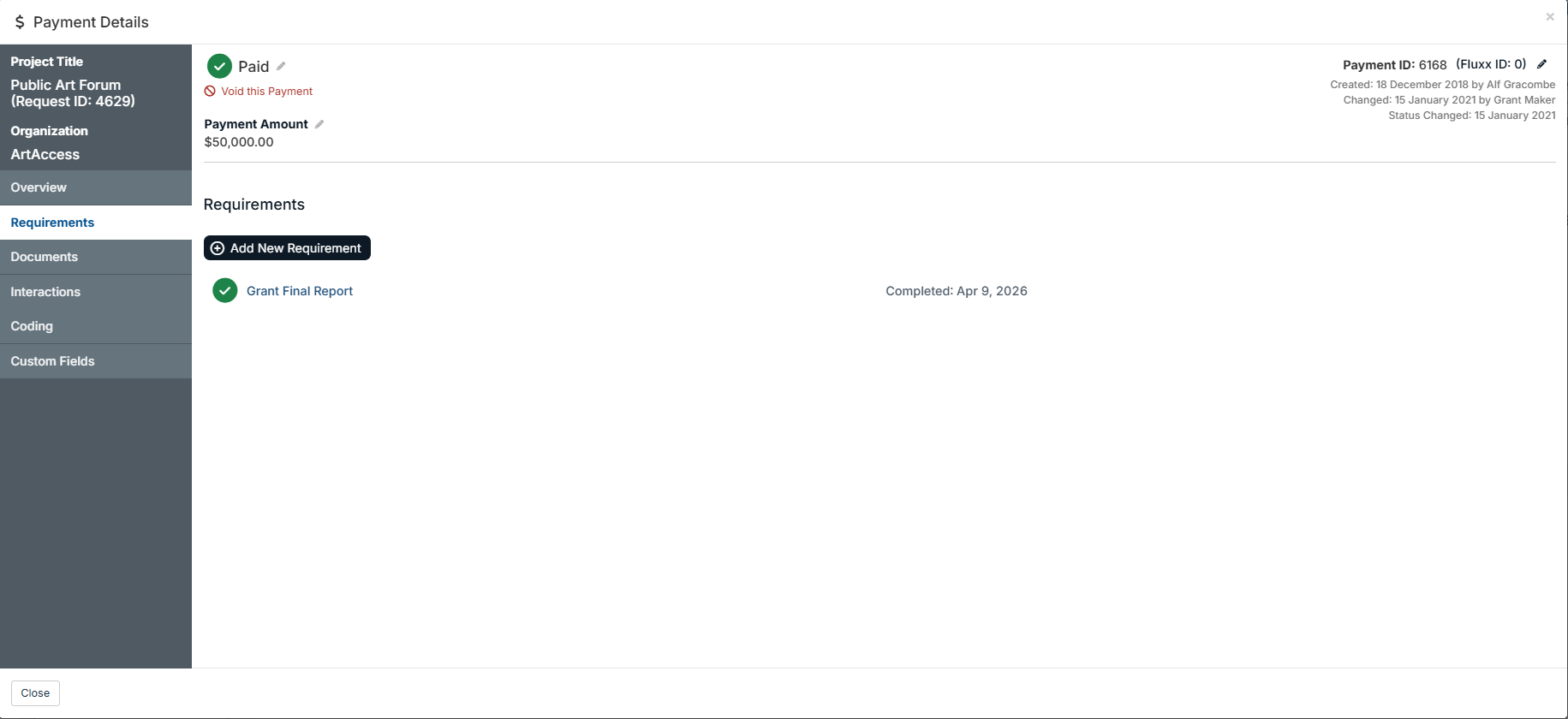Click the Close button at bottom

click(x=35, y=693)
